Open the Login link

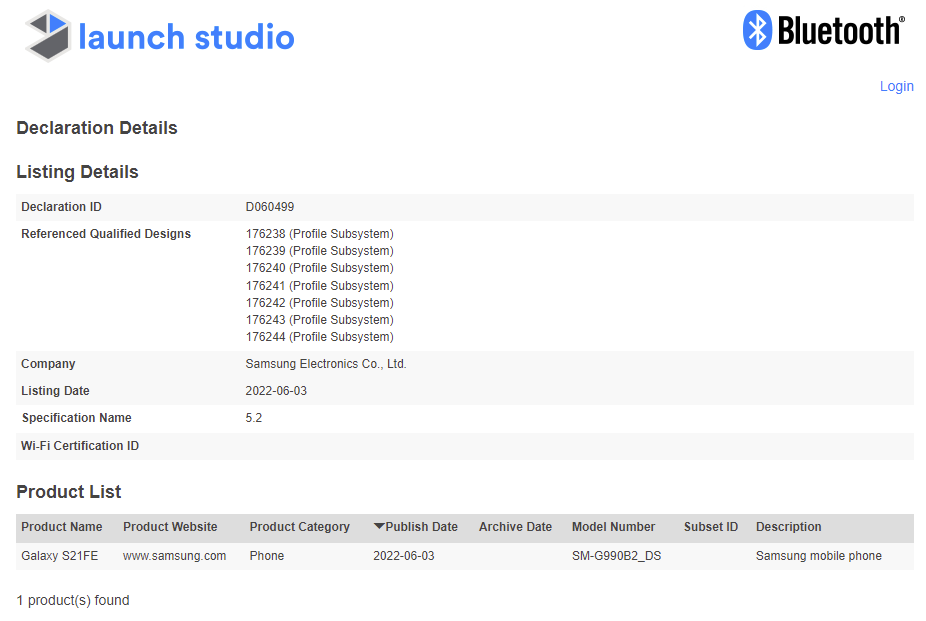click(x=896, y=86)
